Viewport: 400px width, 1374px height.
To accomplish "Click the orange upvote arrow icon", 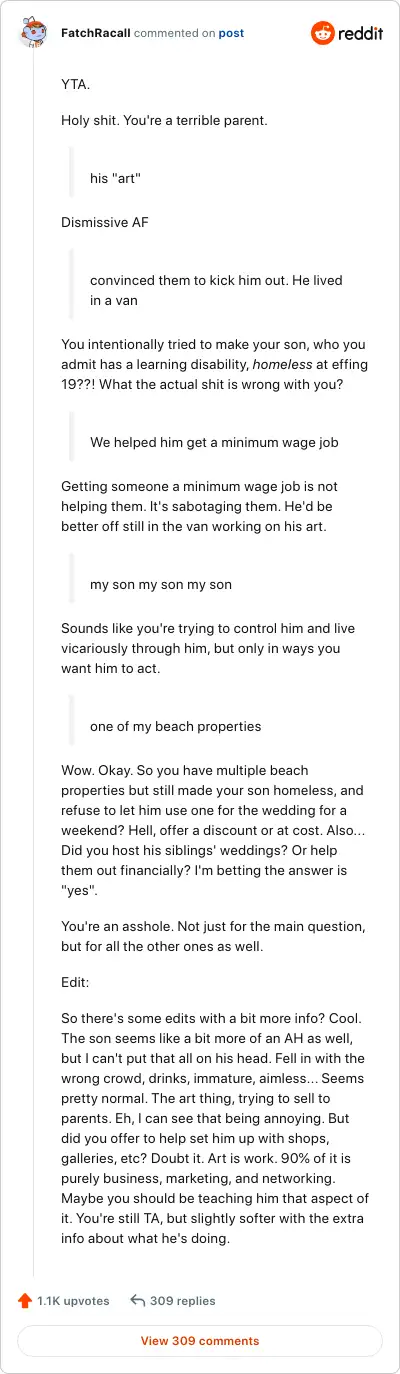I will pos(25,1301).
